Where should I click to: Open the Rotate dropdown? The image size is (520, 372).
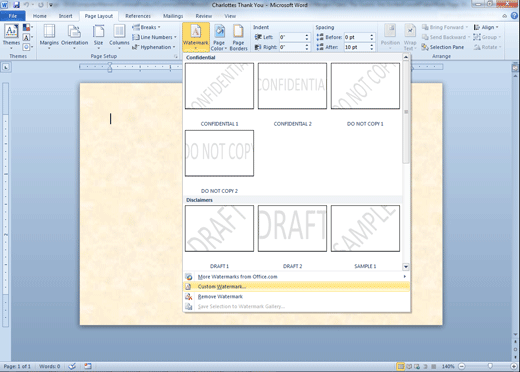coord(487,47)
